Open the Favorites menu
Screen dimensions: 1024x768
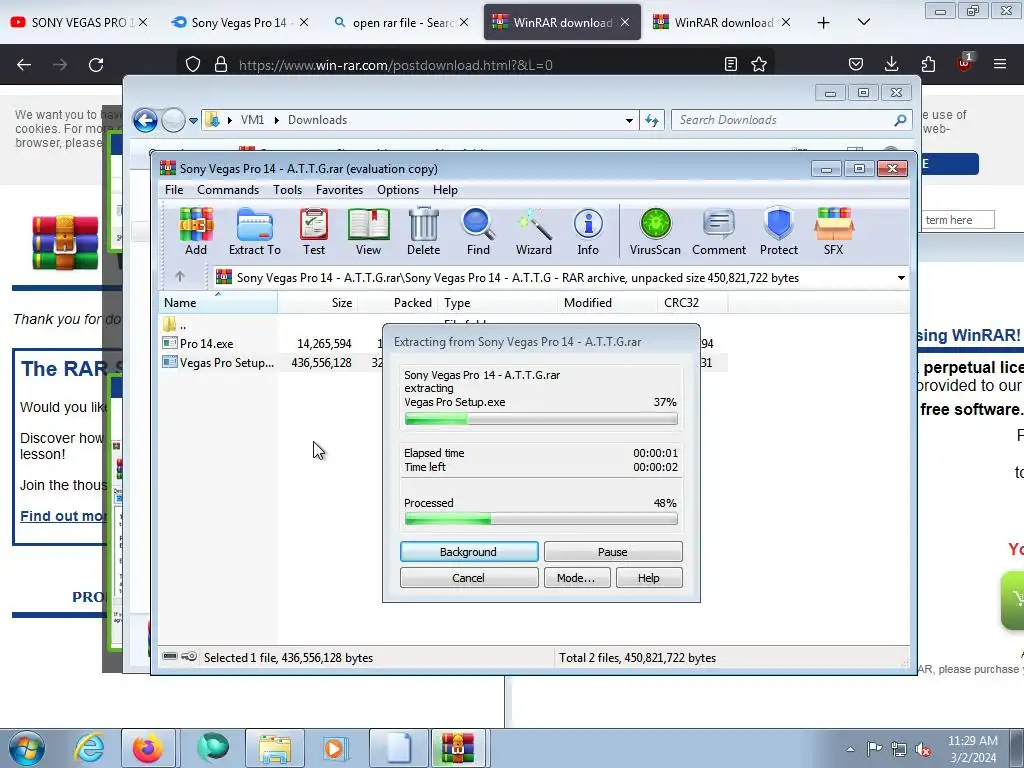tap(339, 190)
